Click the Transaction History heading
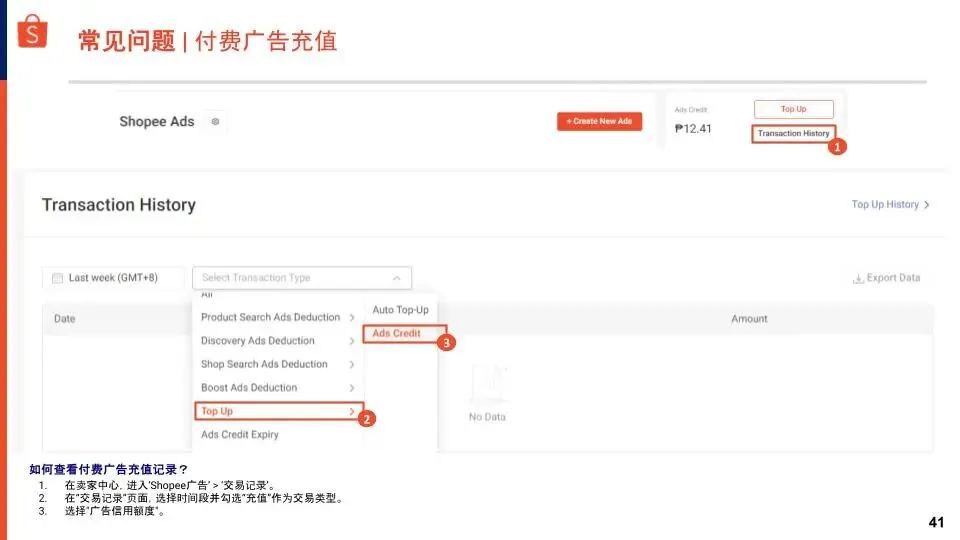The width and height of the screenshot is (960, 540). pyautogui.click(x=119, y=204)
